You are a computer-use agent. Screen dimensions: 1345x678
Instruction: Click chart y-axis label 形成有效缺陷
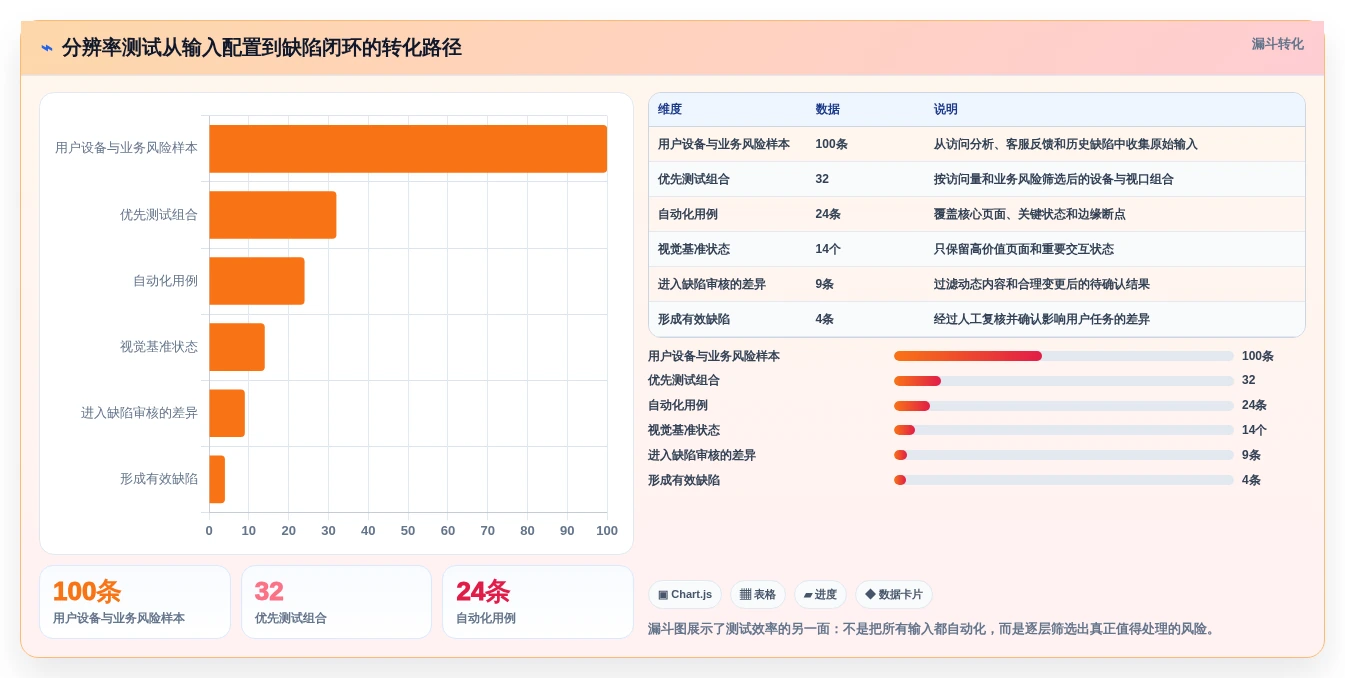click(x=159, y=479)
